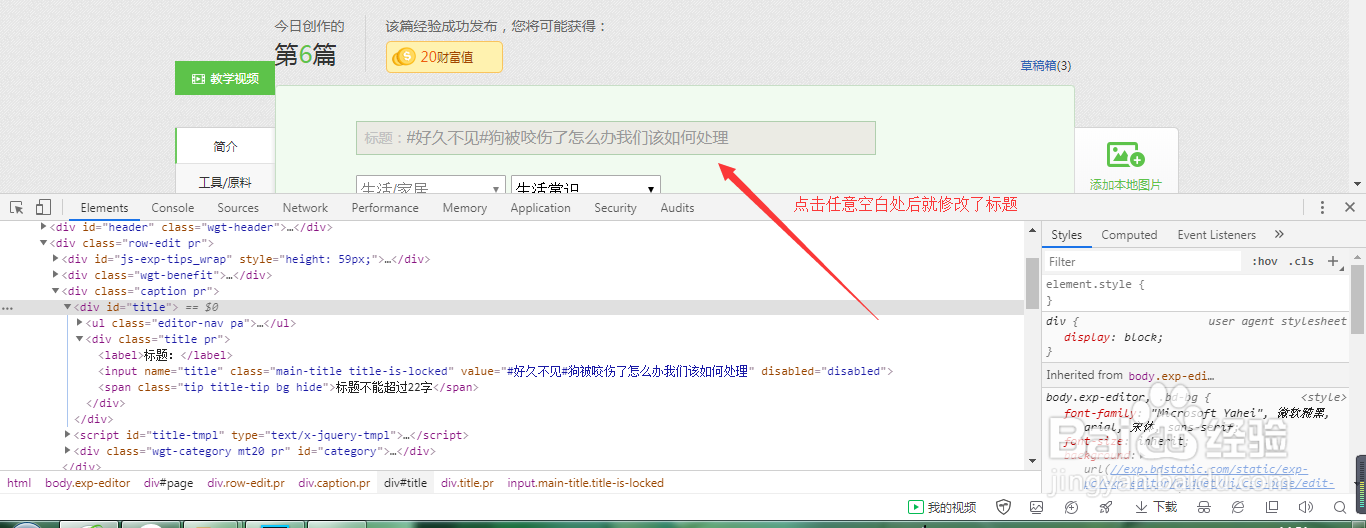This screenshot has height=528, width=1366.
Task: Open the DevTools three-dot customize menu
Action: [1322, 207]
